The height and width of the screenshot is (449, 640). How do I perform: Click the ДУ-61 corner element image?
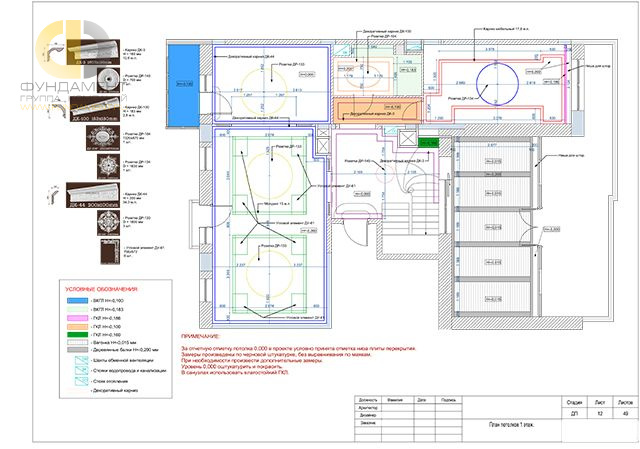click(110, 251)
